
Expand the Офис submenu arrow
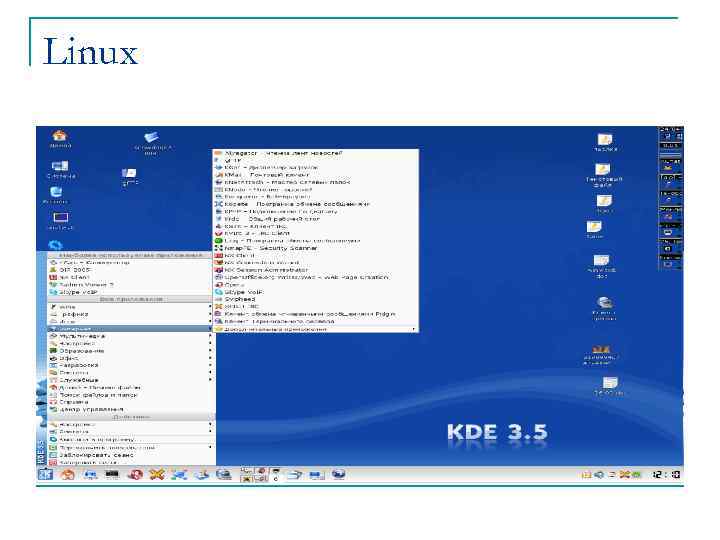tap(210, 358)
